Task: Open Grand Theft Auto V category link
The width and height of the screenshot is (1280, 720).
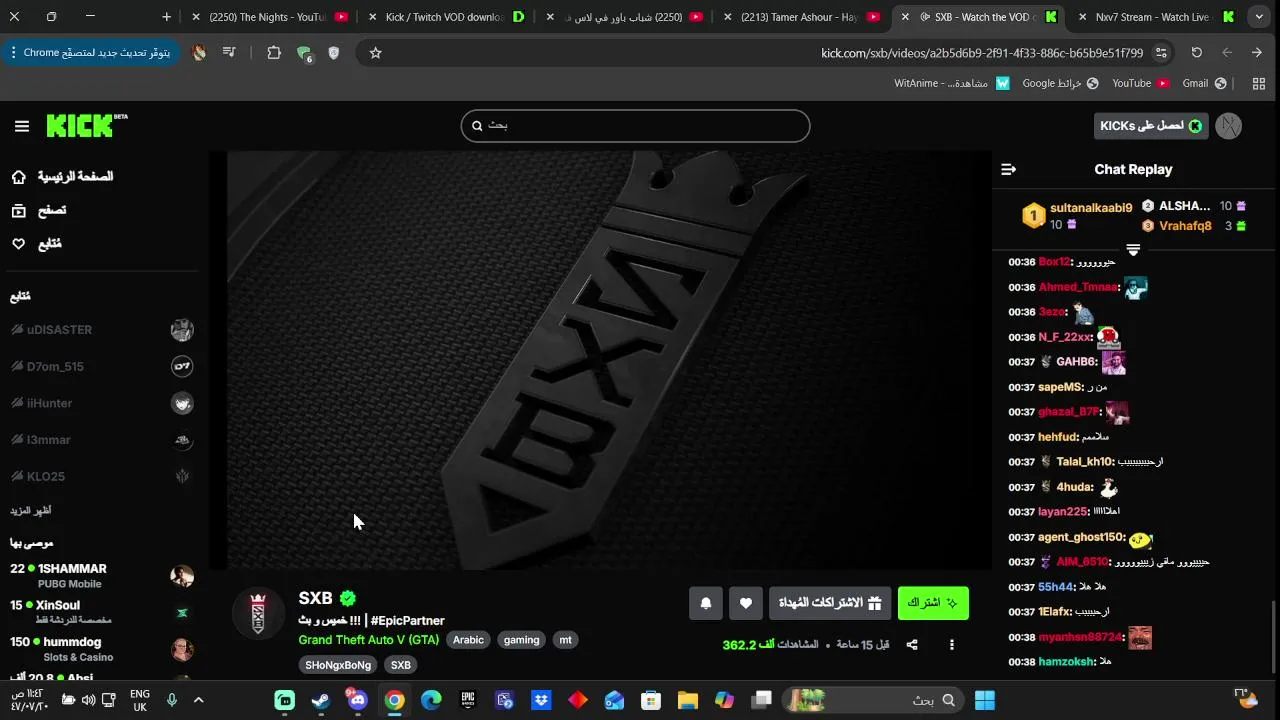Action: click(x=368, y=640)
